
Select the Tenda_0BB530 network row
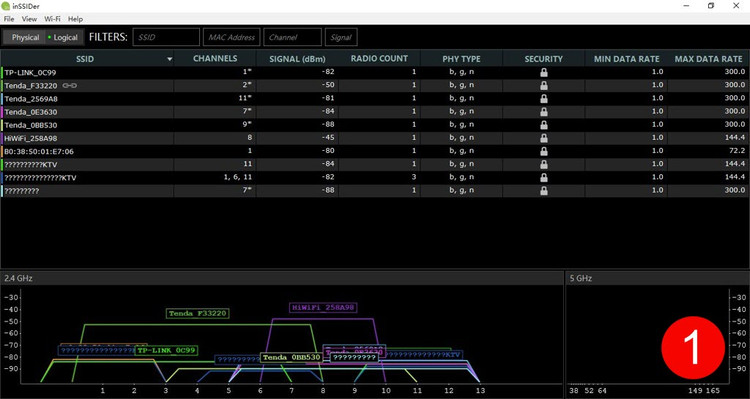click(x=375, y=125)
